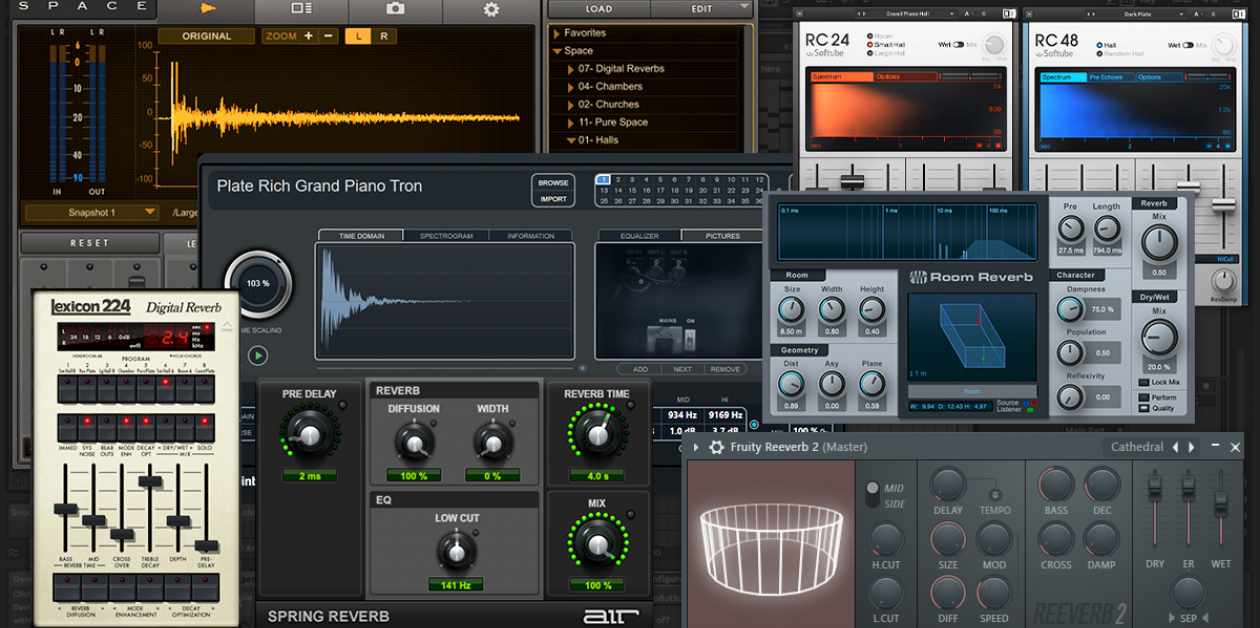
Task: Open the PICTURES tab
Action: 723,236
